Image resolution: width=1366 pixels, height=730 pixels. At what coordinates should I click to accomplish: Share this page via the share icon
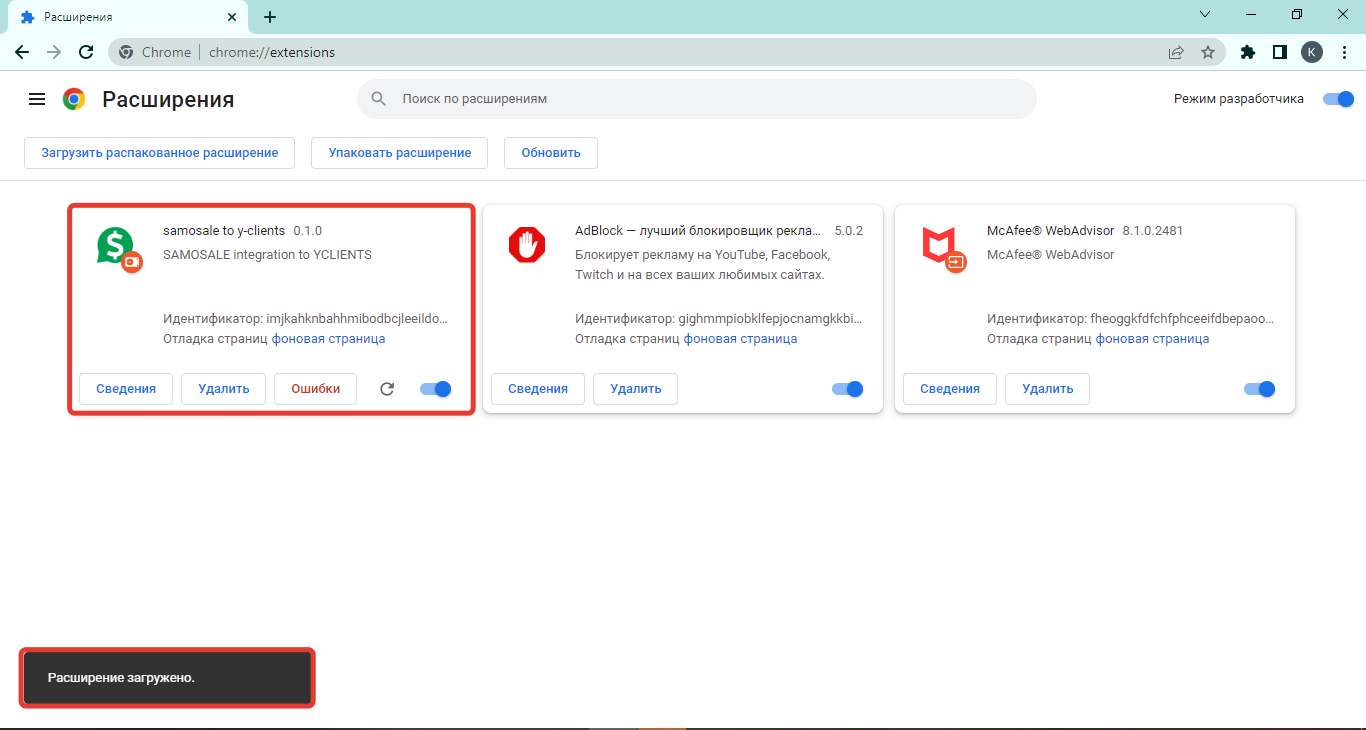1176,52
